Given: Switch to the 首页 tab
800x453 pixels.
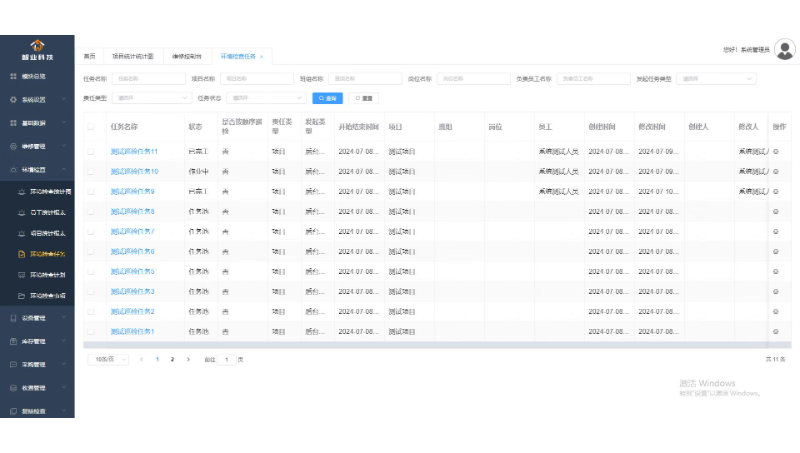Looking at the screenshot, I should [90, 56].
